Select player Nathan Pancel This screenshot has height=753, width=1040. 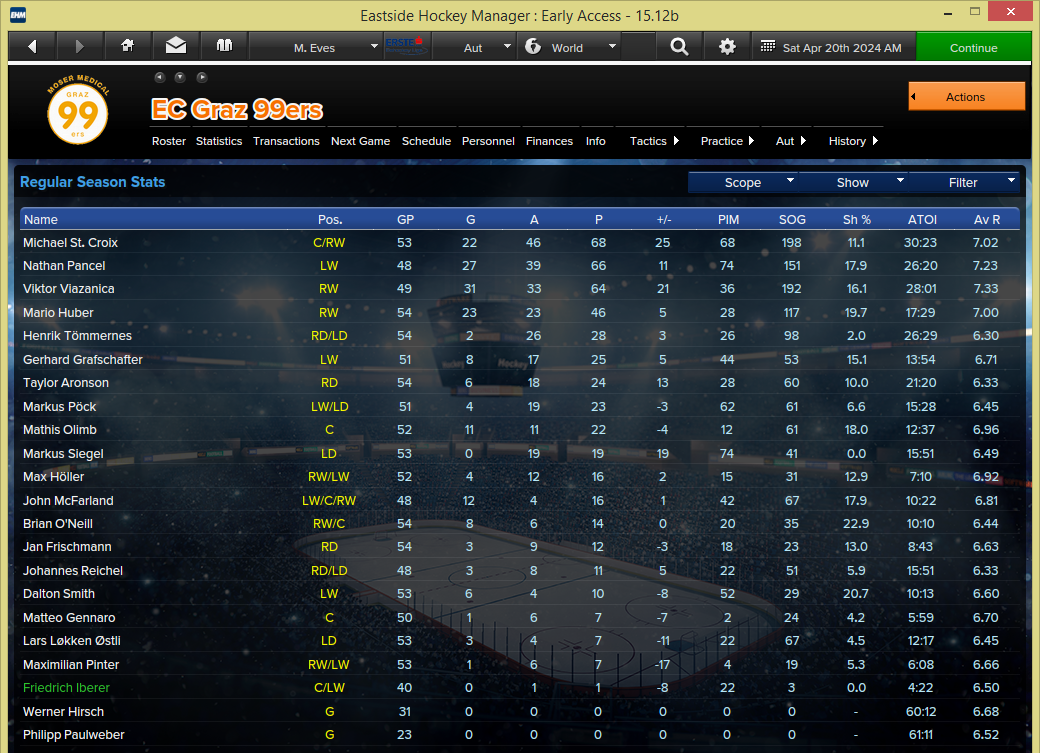point(64,265)
